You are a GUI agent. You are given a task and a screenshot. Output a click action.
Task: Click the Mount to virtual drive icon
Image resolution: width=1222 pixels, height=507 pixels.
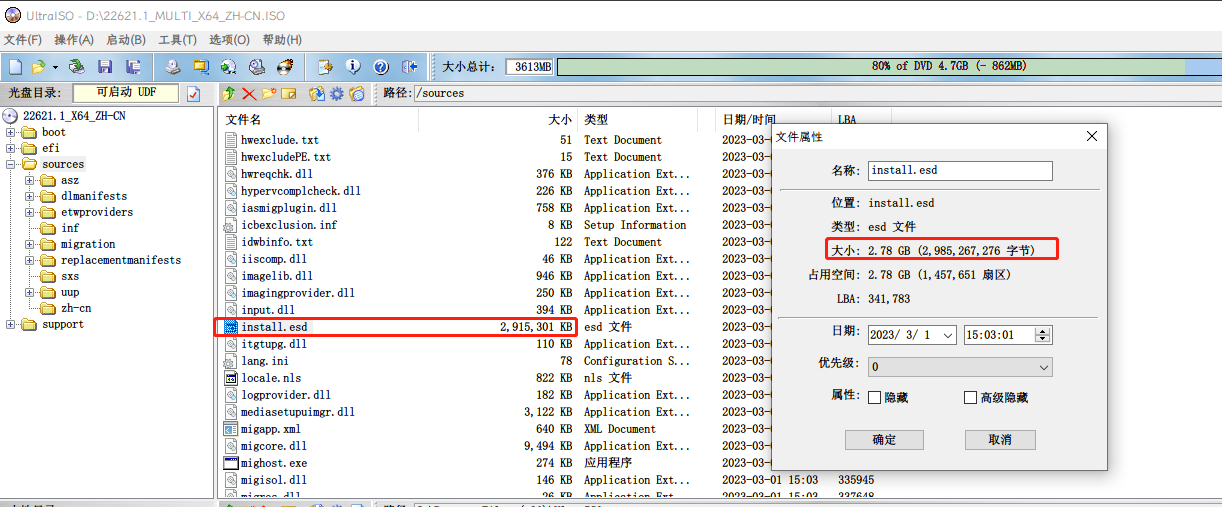[257, 67]
